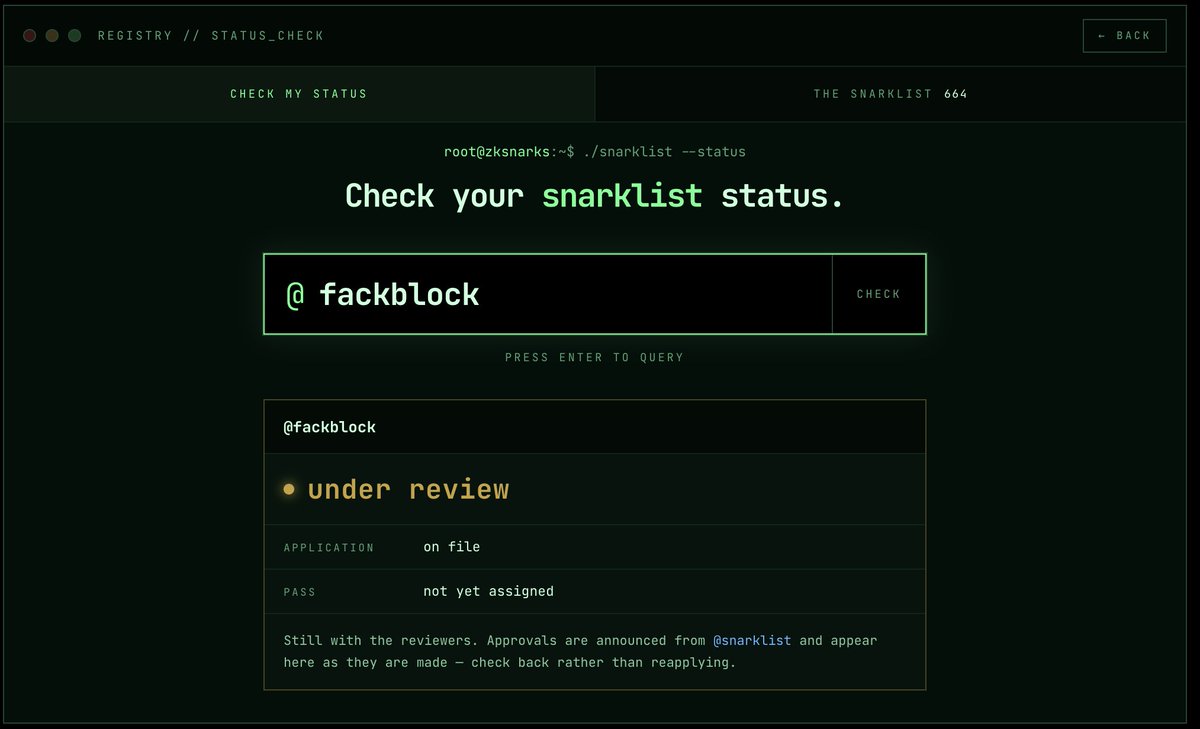Switch to the CHECK MY STATUS tab
This screenshot has width=1200, height=729.
(x=299, y=94)
